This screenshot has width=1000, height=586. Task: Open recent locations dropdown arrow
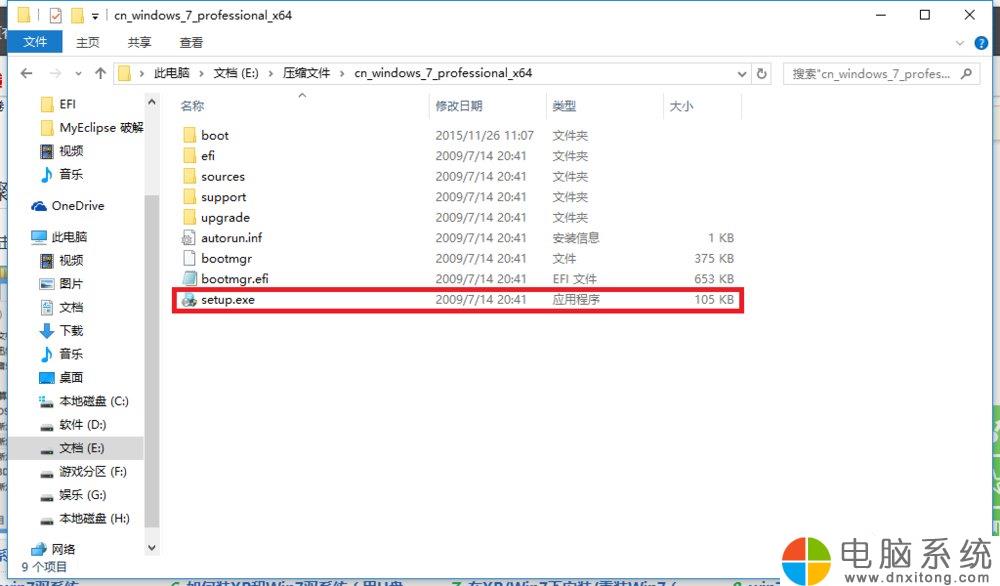(78, 73)
